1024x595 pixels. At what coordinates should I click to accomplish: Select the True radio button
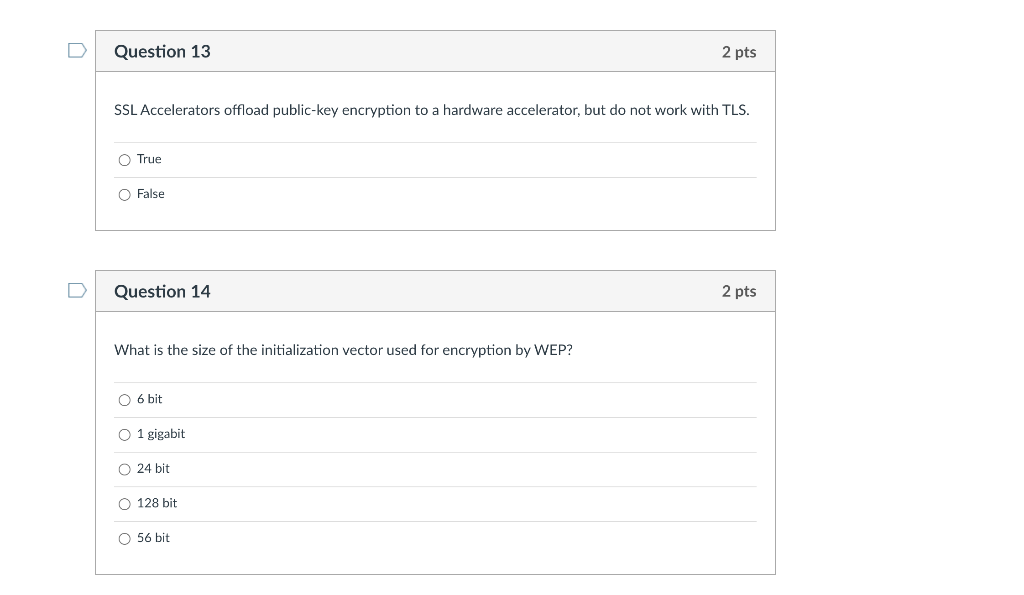tap(124, 160)
